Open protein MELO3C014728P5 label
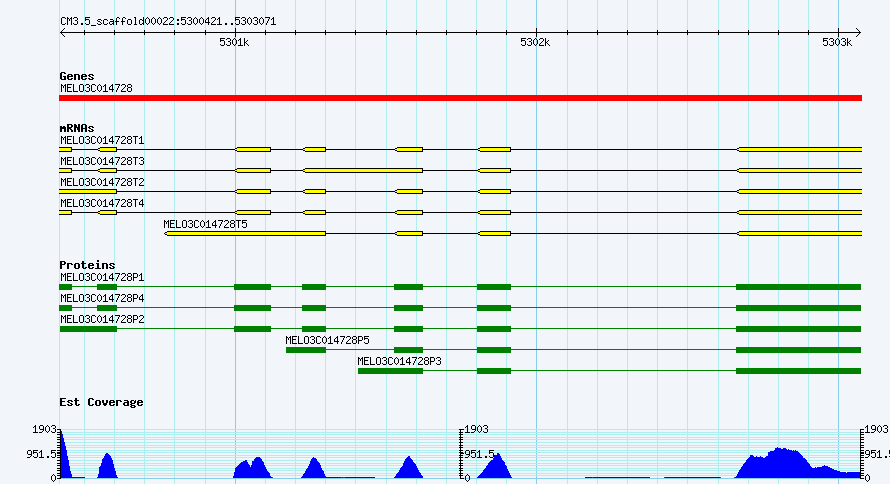Screen dimensions: 890x484 point(328,340)
